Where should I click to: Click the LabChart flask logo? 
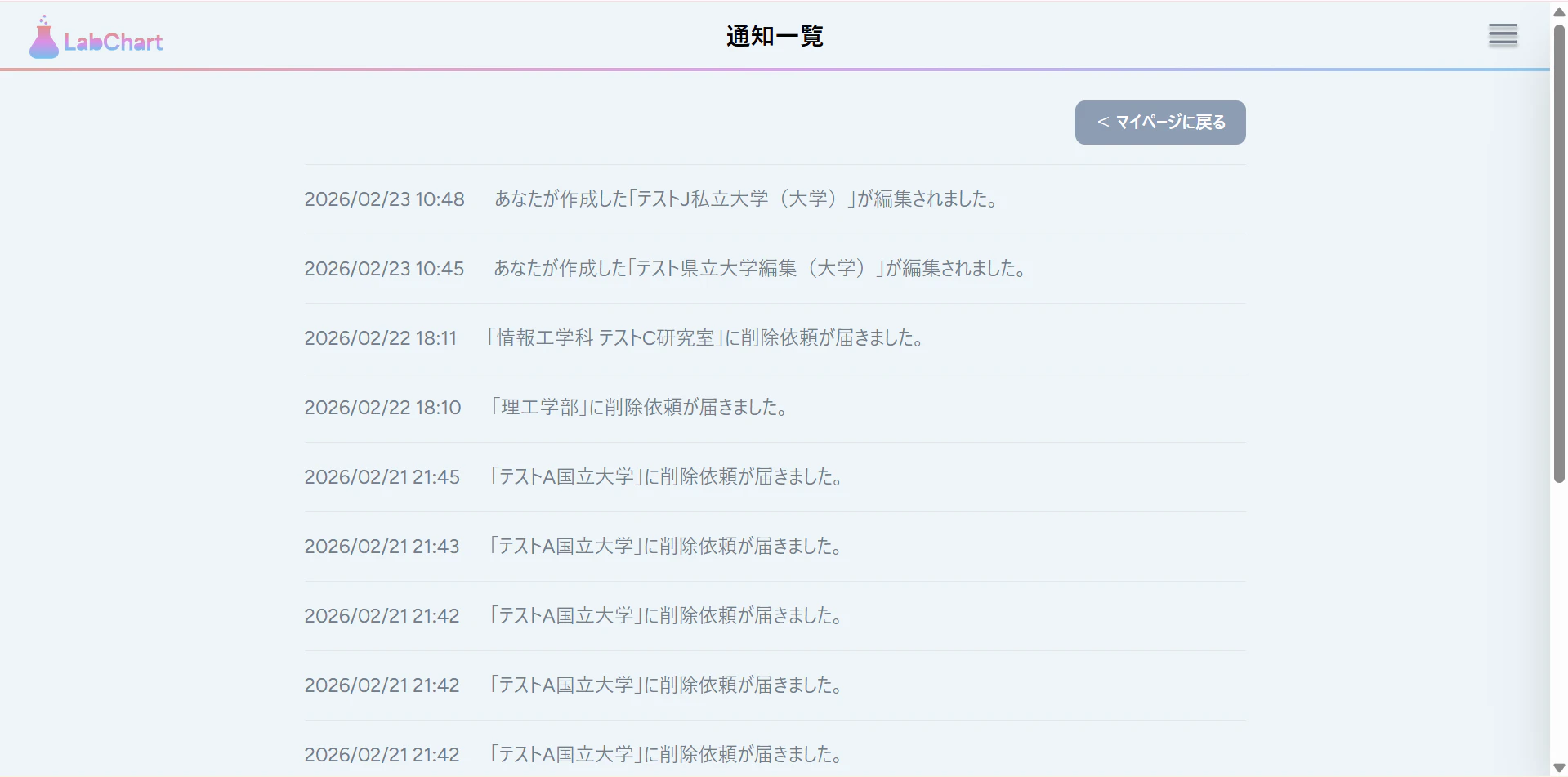96,38
